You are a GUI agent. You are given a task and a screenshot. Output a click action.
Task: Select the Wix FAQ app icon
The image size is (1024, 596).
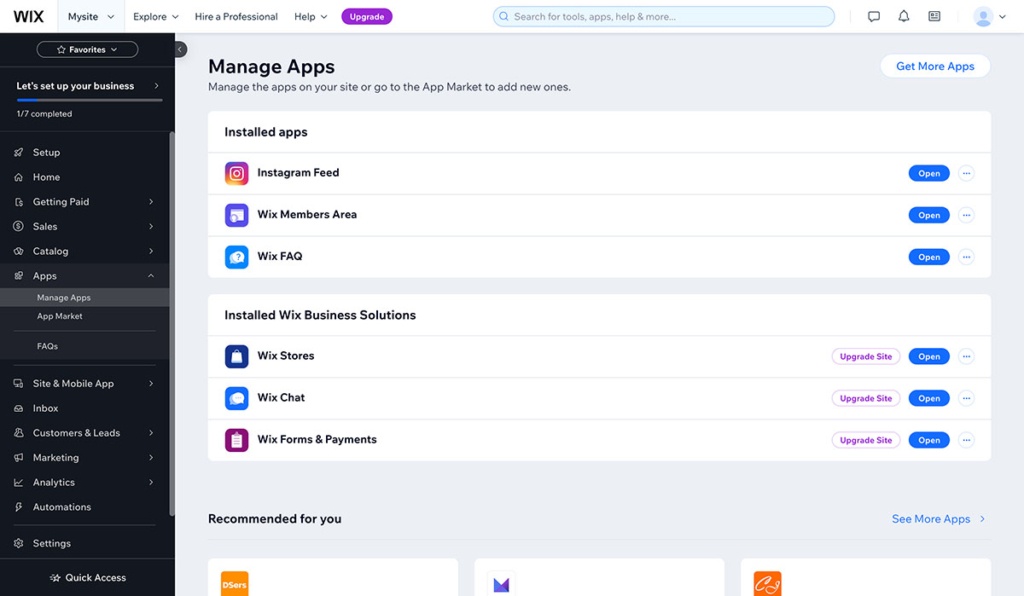pos(236,256)
